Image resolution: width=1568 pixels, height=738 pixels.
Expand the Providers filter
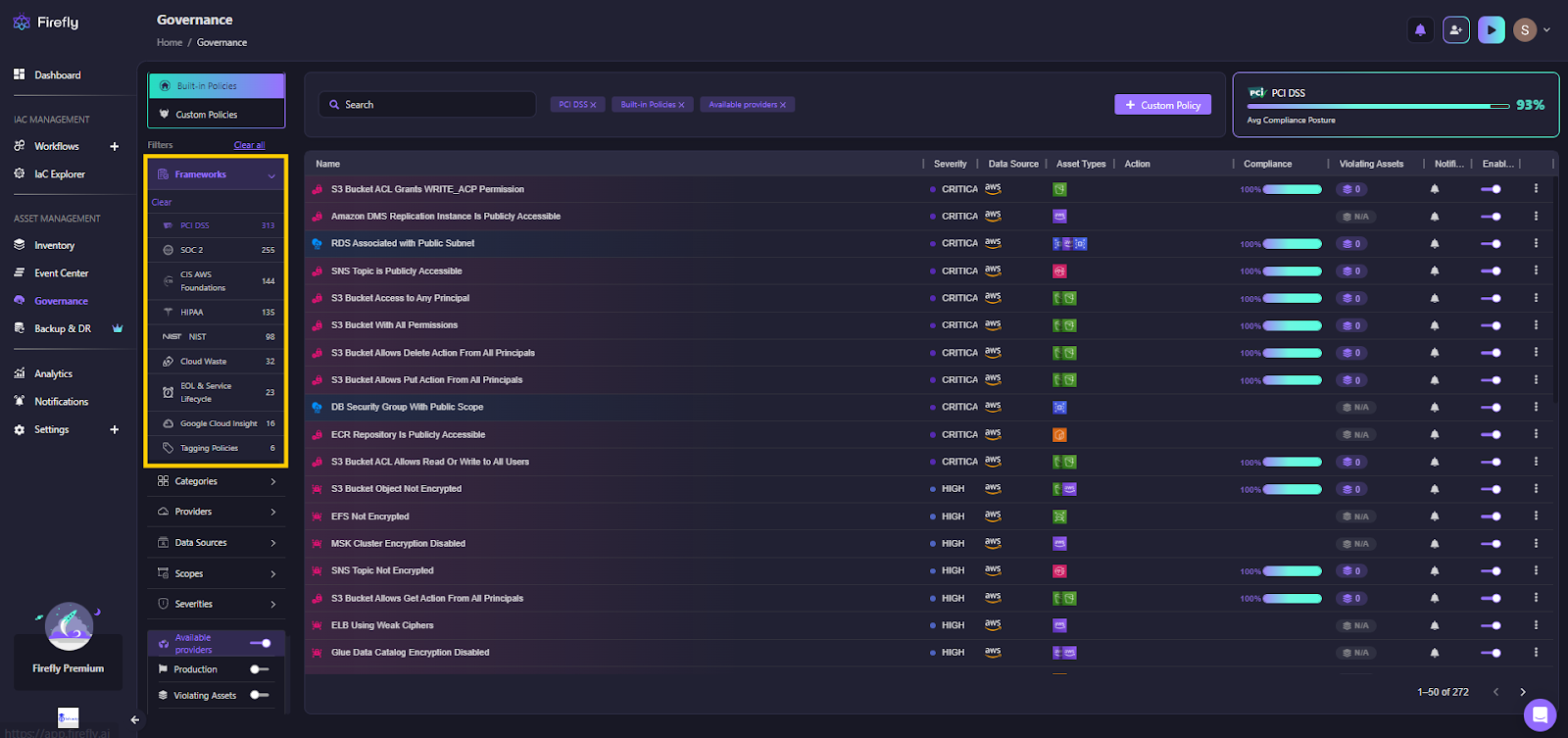pyautogui.click(x=217, y=512)
